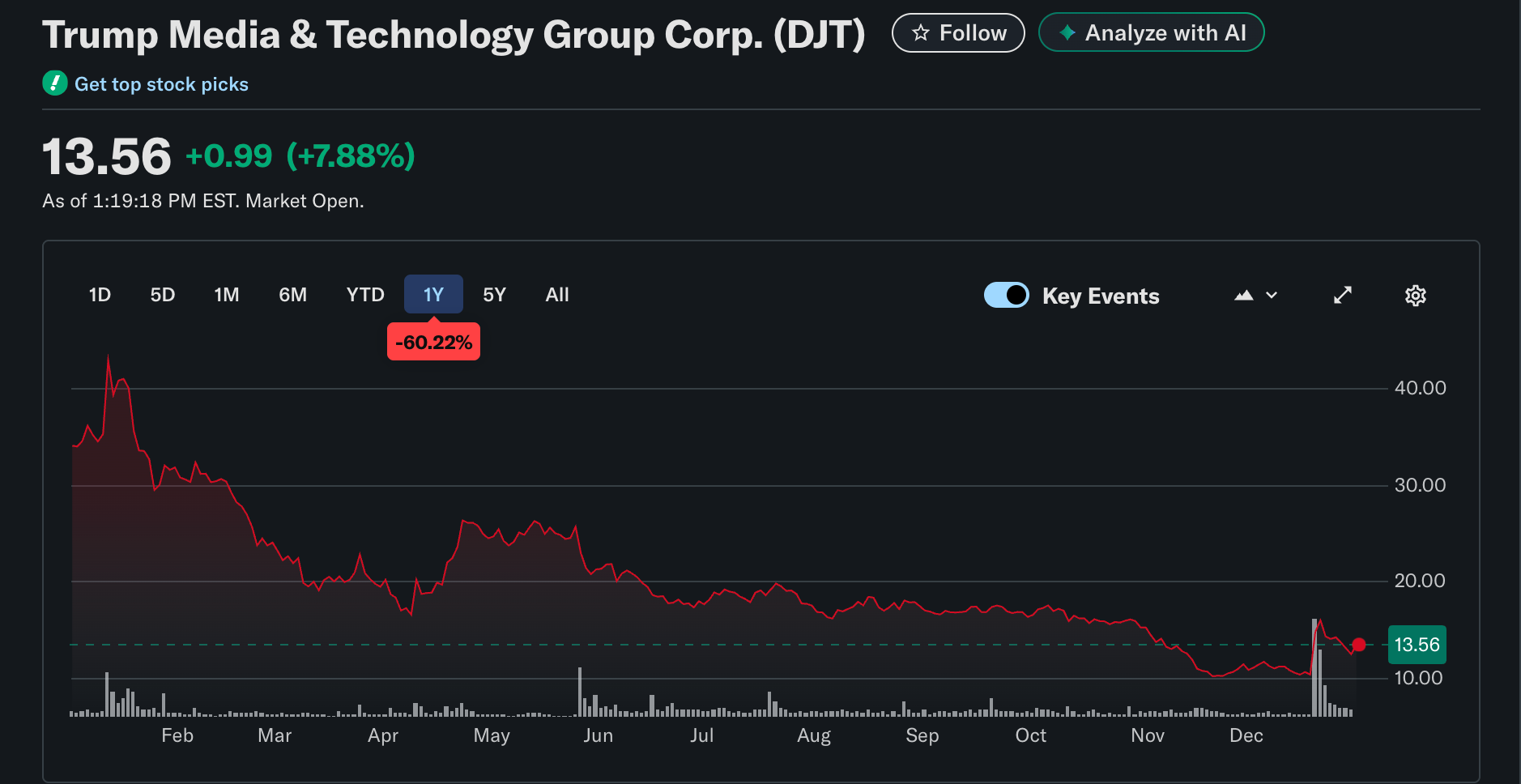This screenshot has width=1521, height=784.
Task: Select the 1D time range
Action: pos(100,295)
